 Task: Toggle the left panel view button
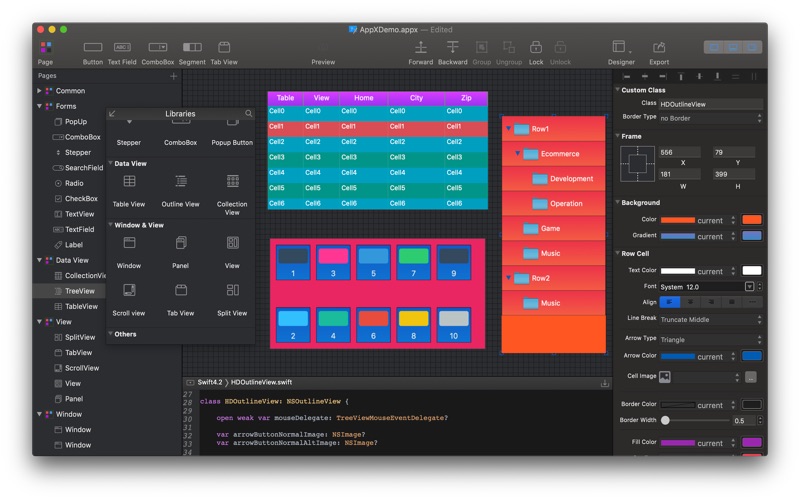pos(714,47)
